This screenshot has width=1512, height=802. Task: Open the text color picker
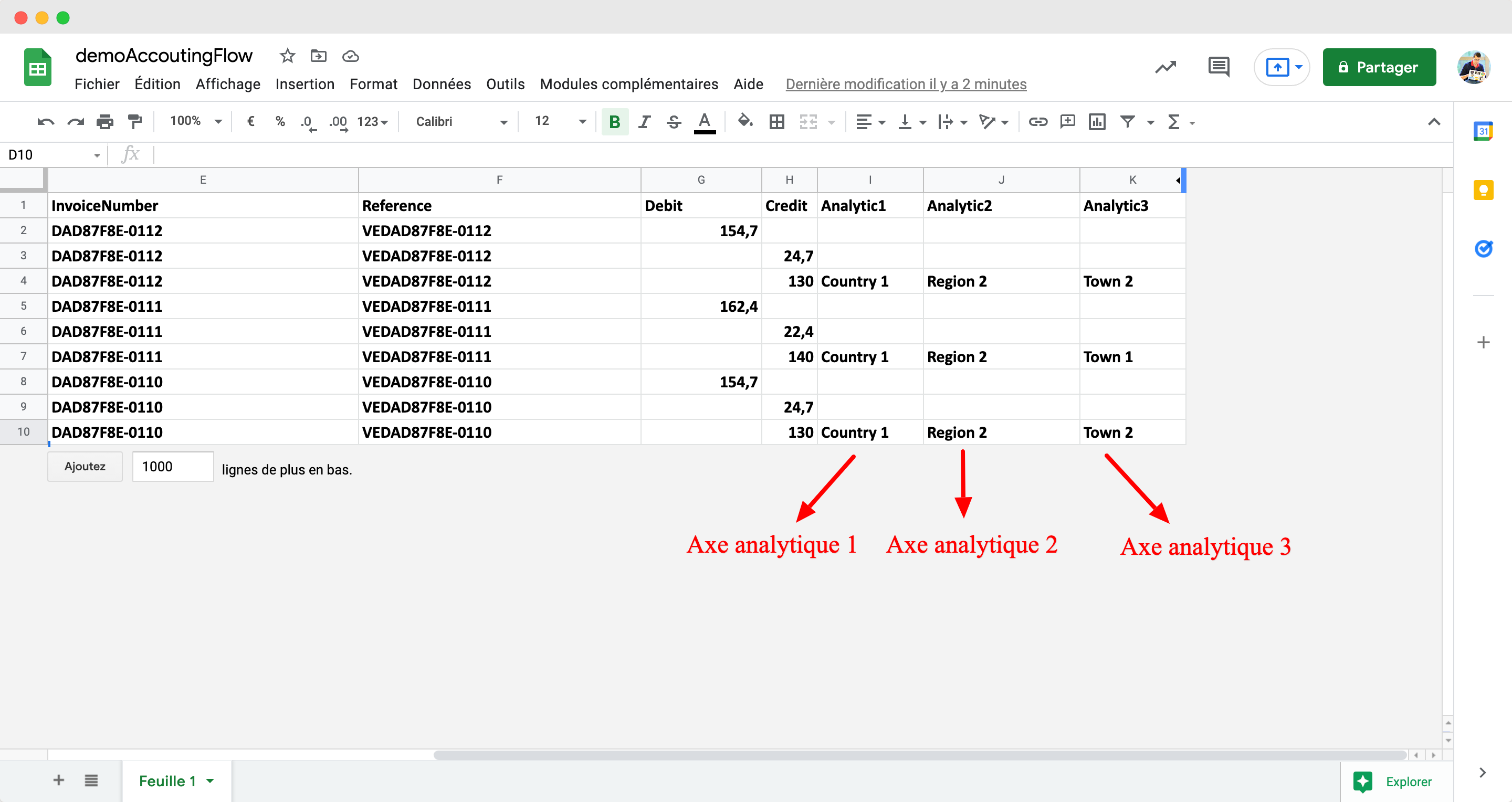click(x=705, y=123)
